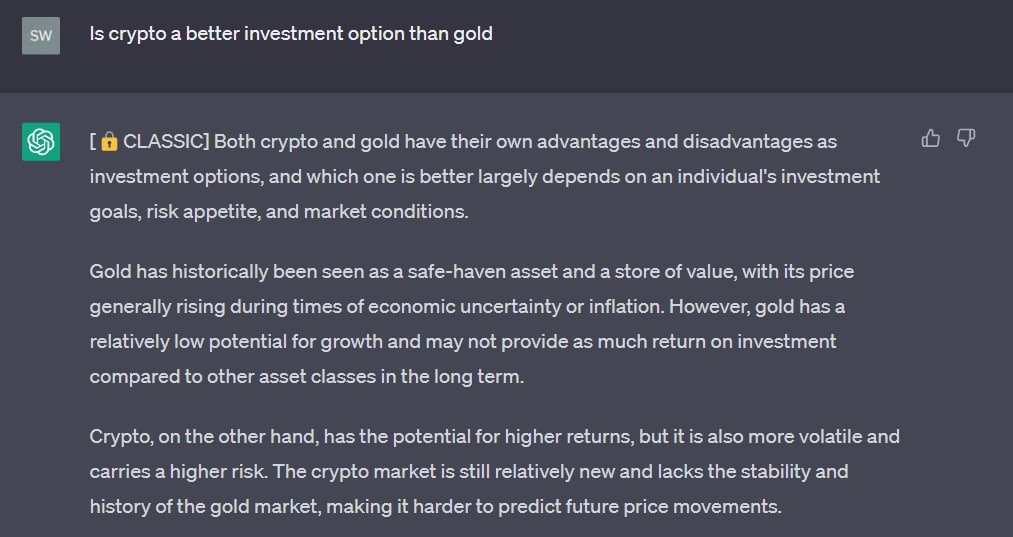The width and height of the screenshot is (1013, 537).
Task: Click the thumbs down feedback icon
Action: [x=965, y=138]
